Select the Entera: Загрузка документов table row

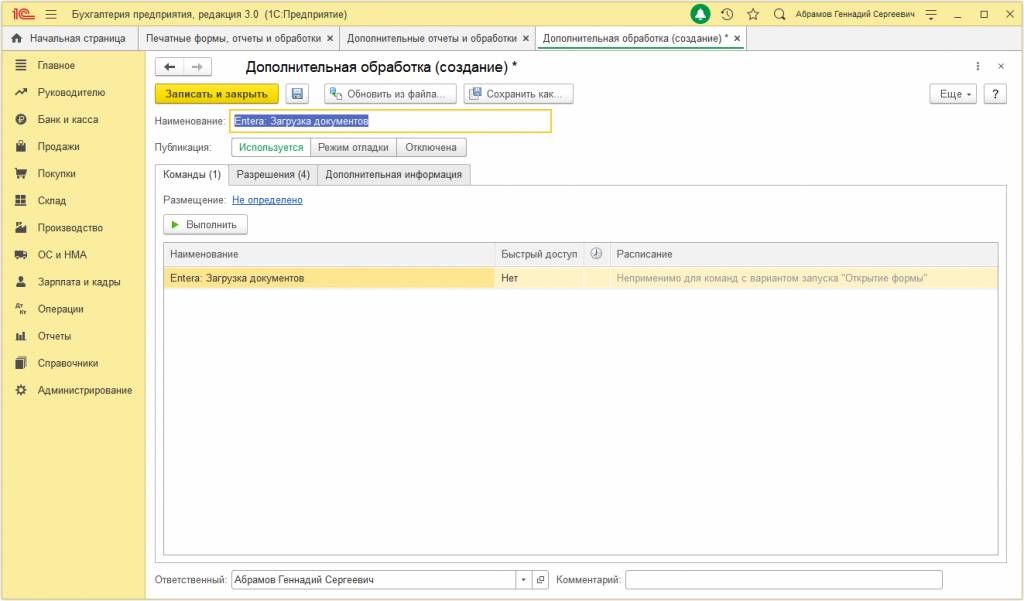(x=581, y=278)
